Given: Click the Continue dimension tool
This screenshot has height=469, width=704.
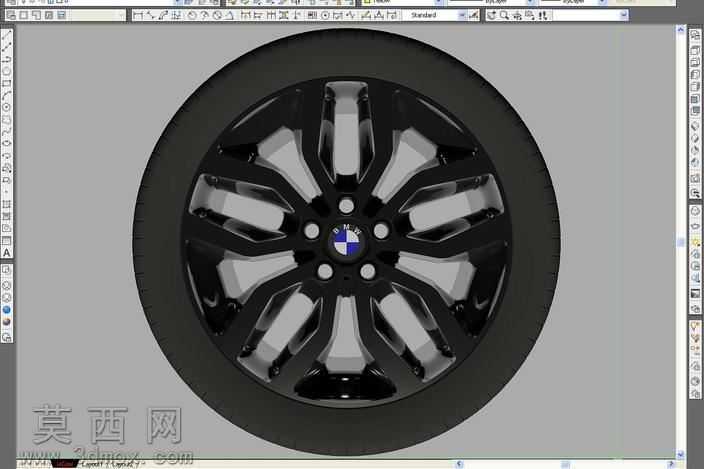Looking at the screenshot, I should (271, 15).
